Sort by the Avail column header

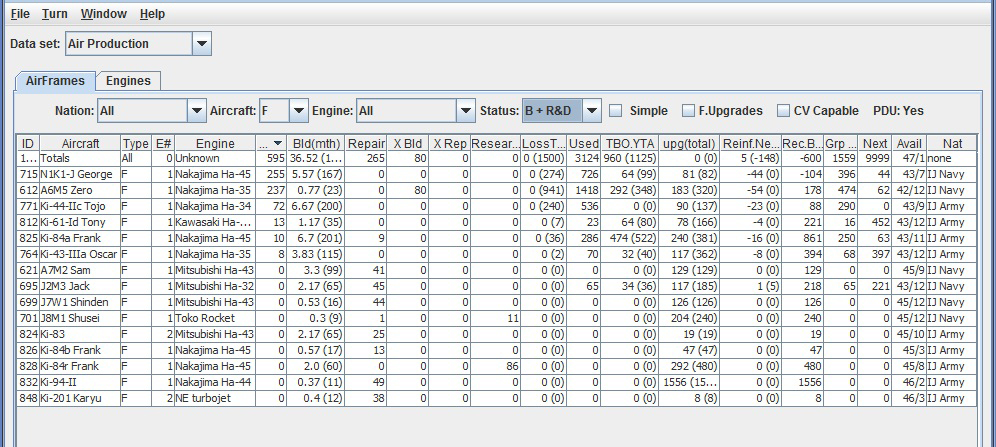(x=909, y=143)
